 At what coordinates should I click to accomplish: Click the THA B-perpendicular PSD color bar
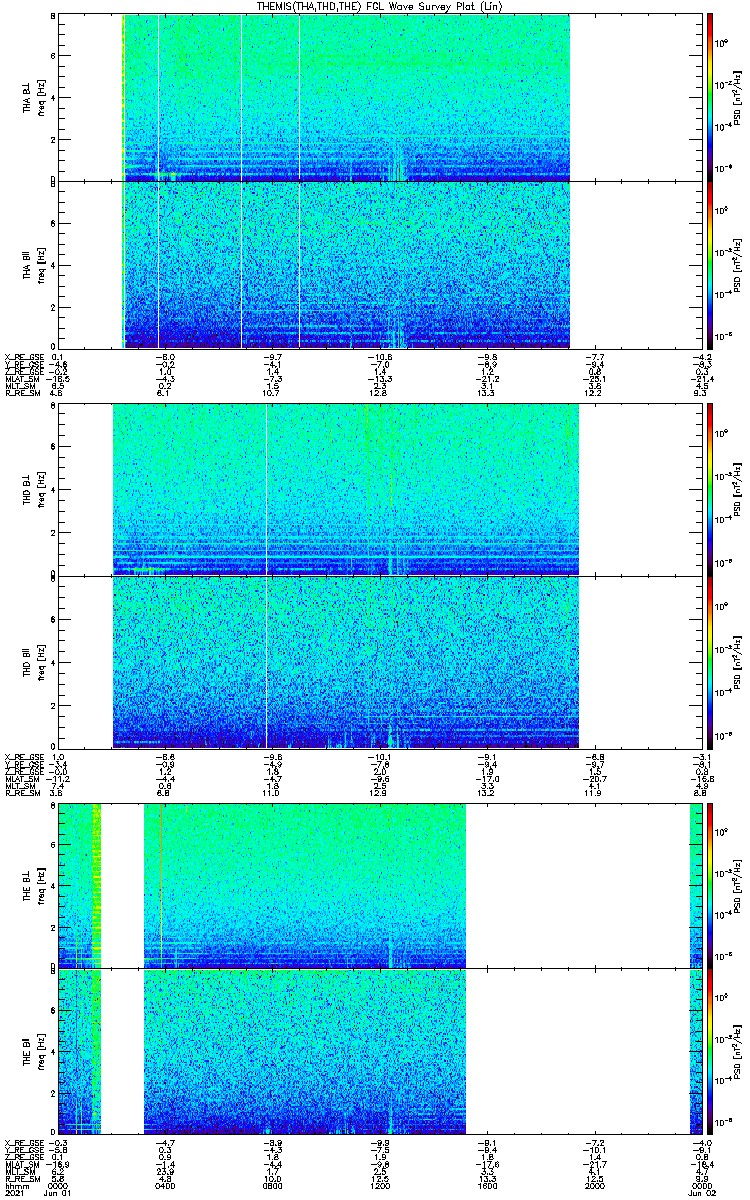(710, 97)
